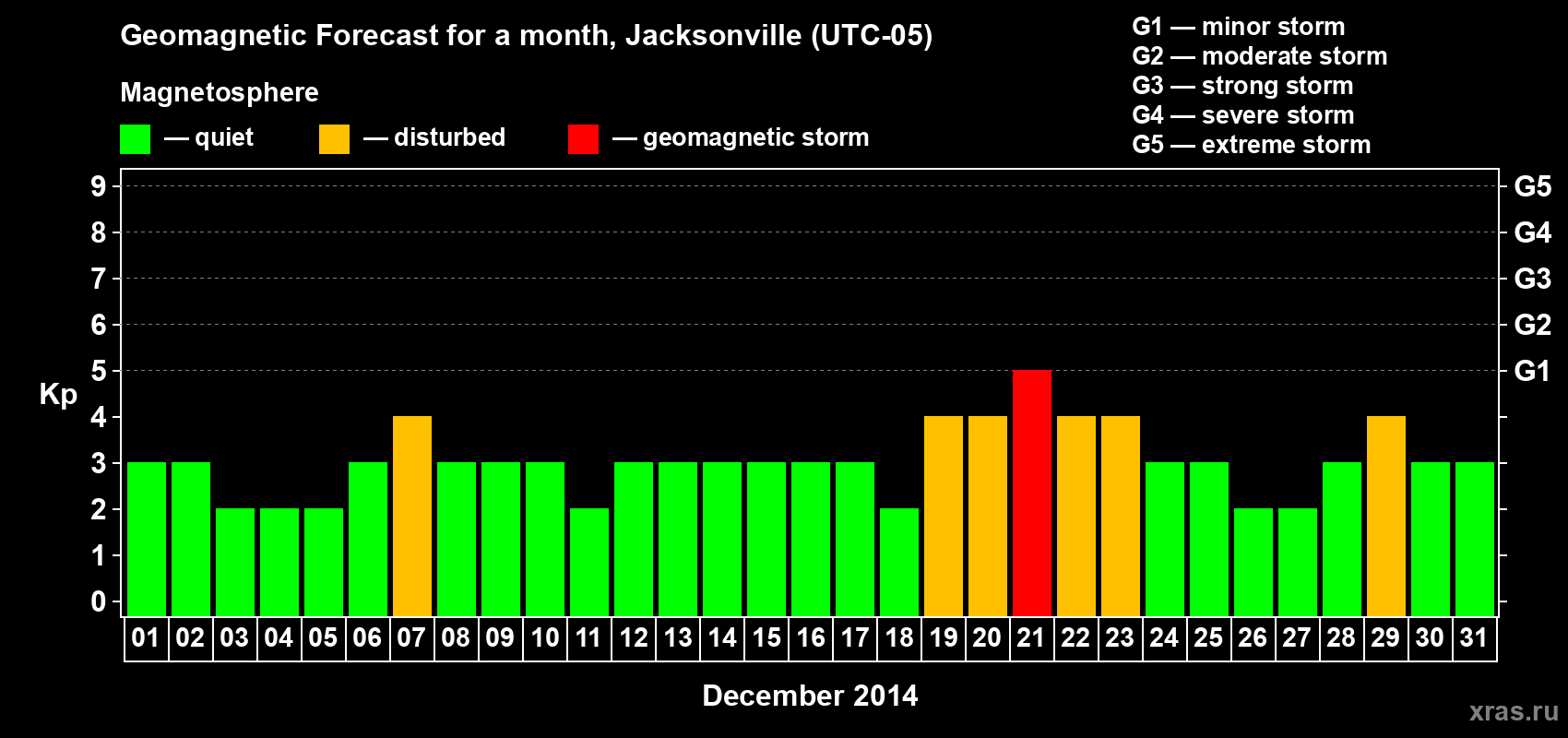The image size is (1568, 738).
Task: Click the 'Magnetosphere' heading
Action: pyautogui.click(x=220, y=92)
